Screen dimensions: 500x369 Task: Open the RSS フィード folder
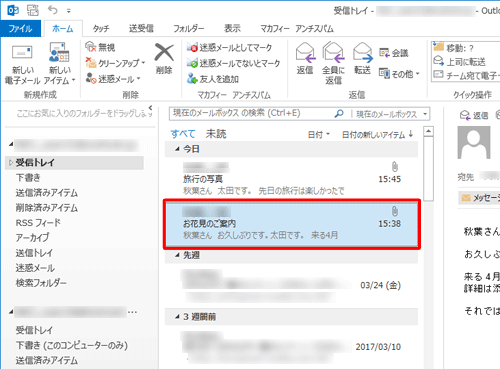(x=38, y=223)
